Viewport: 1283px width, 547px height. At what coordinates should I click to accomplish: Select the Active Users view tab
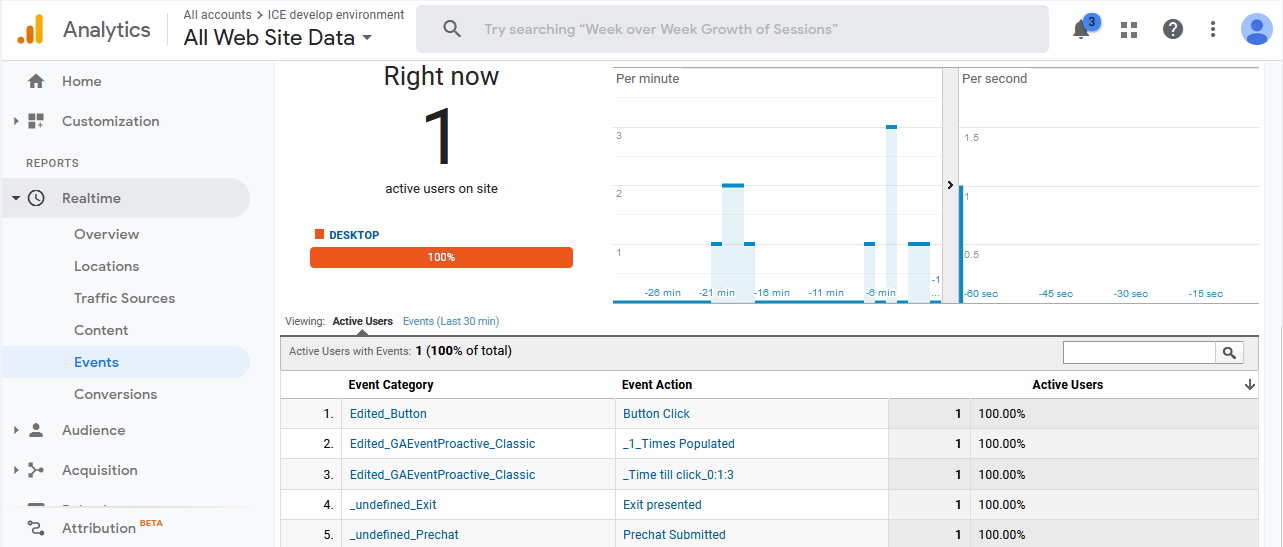(x=362, y=321)
